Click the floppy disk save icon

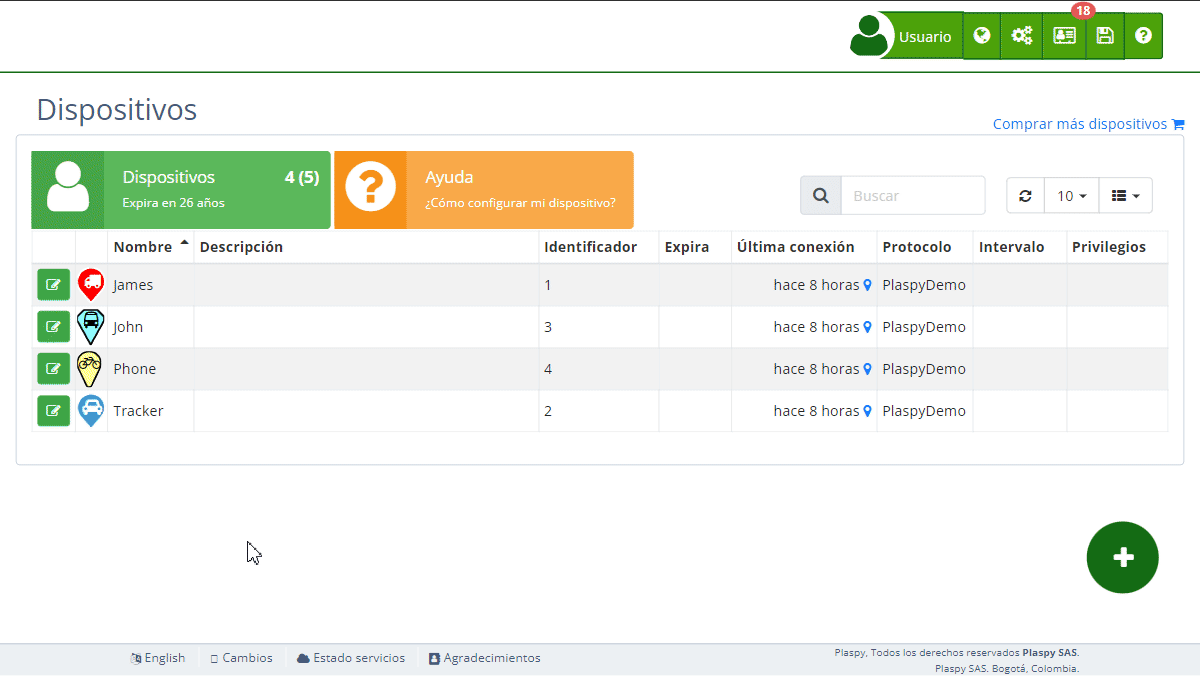tap(1105, 36)
